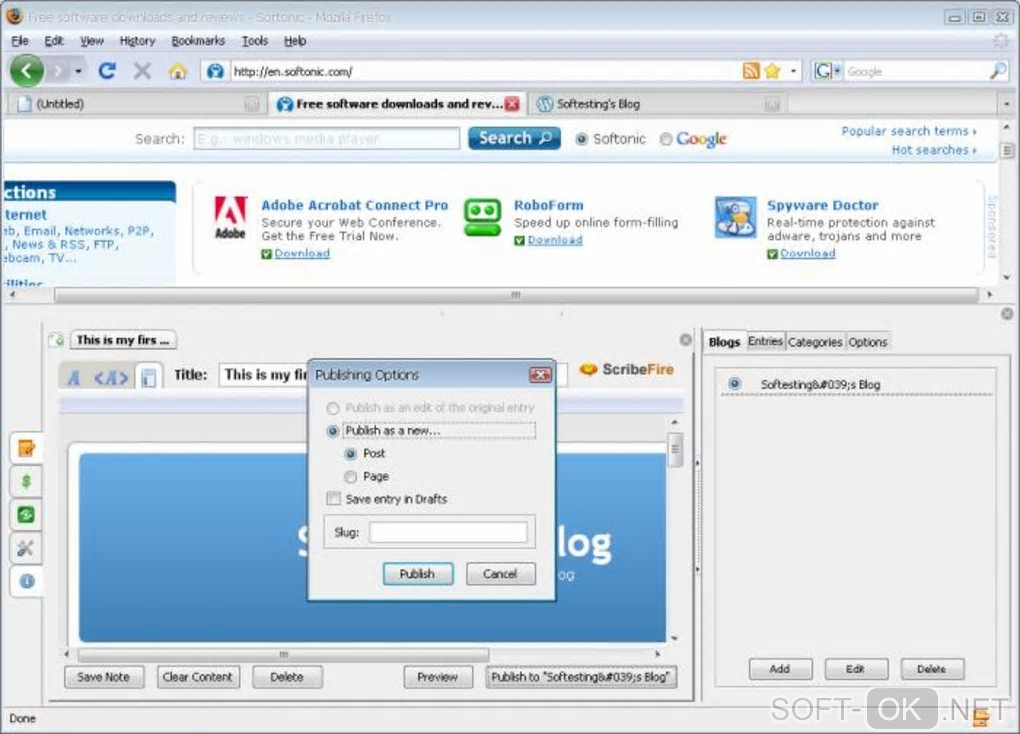This screenshot has height=734, width=1020.
Task: Bookmark page with the star icon
Action: (772, 71)
